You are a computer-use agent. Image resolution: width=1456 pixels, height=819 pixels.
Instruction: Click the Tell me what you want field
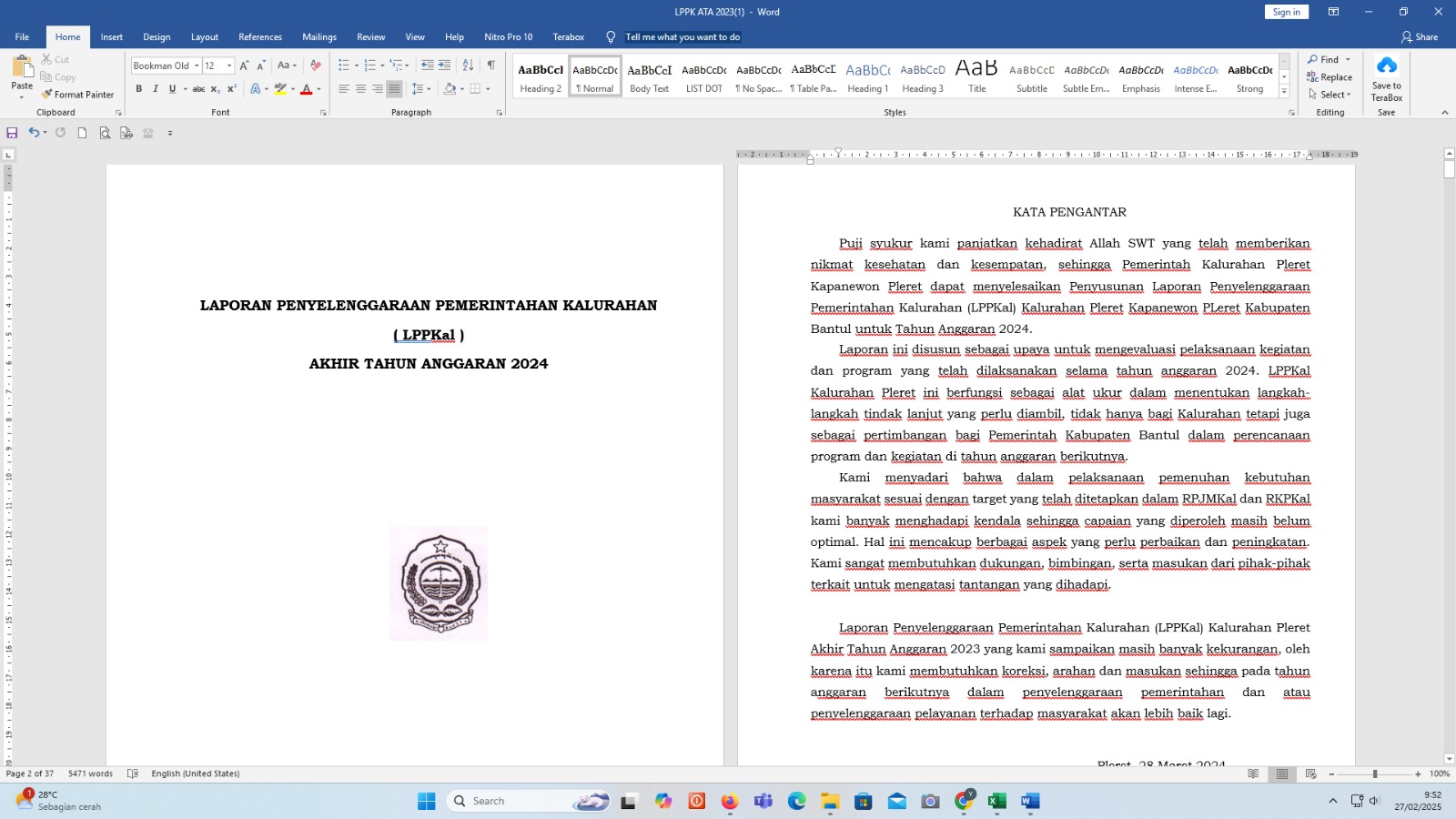point(682,37)
